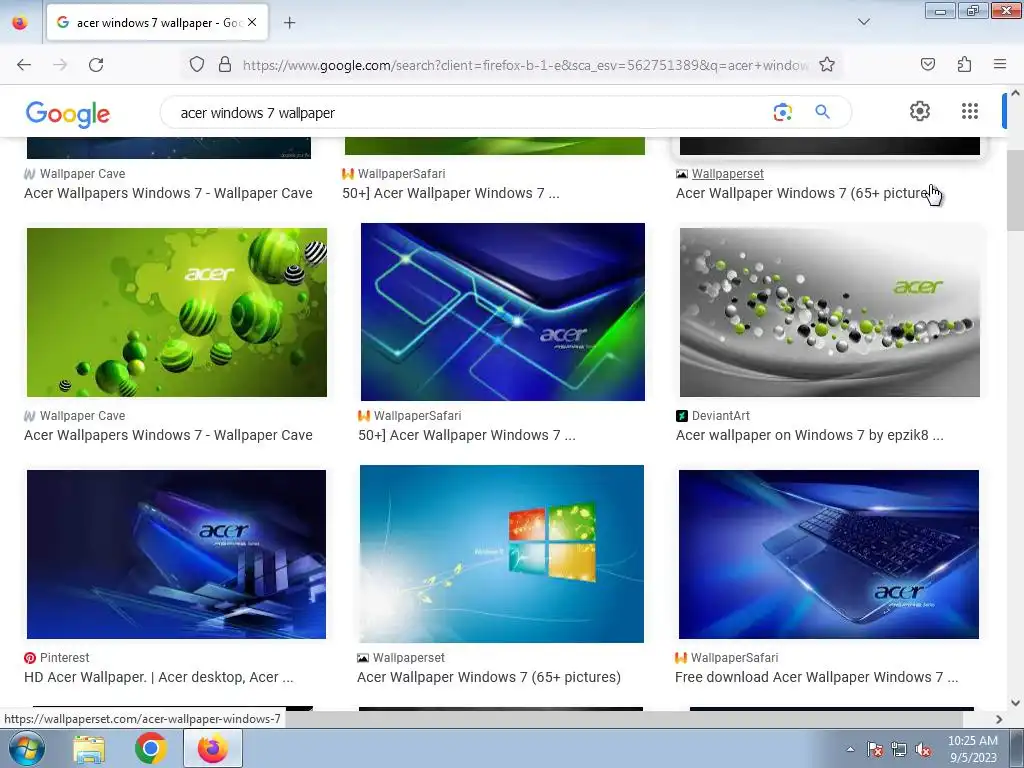Image resolution: width=1024 pixels, height=768 pixels.
Task: Click the Firefox View icon
Action: (20, 22)
